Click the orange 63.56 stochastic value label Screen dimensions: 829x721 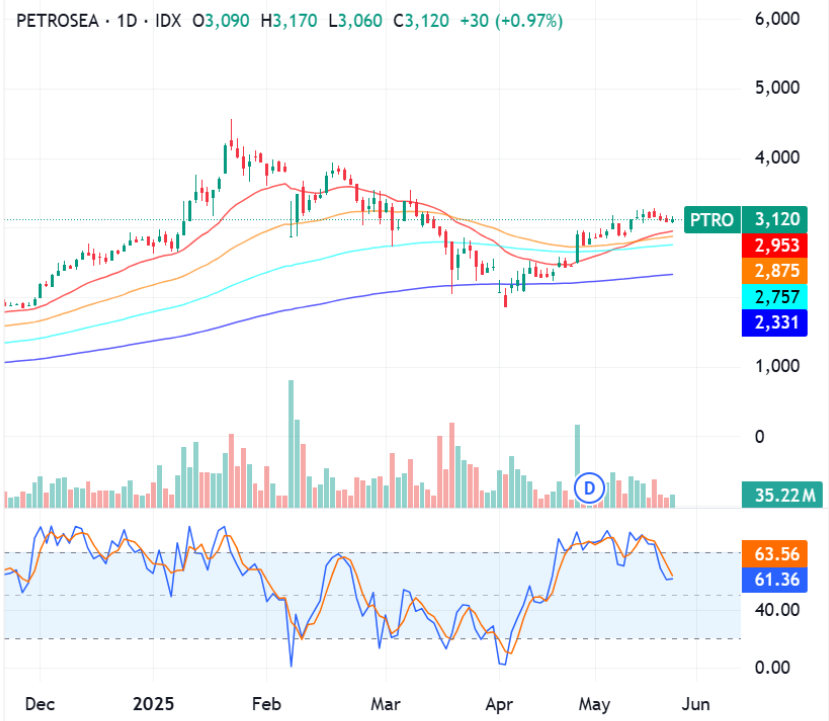[775, 553]
